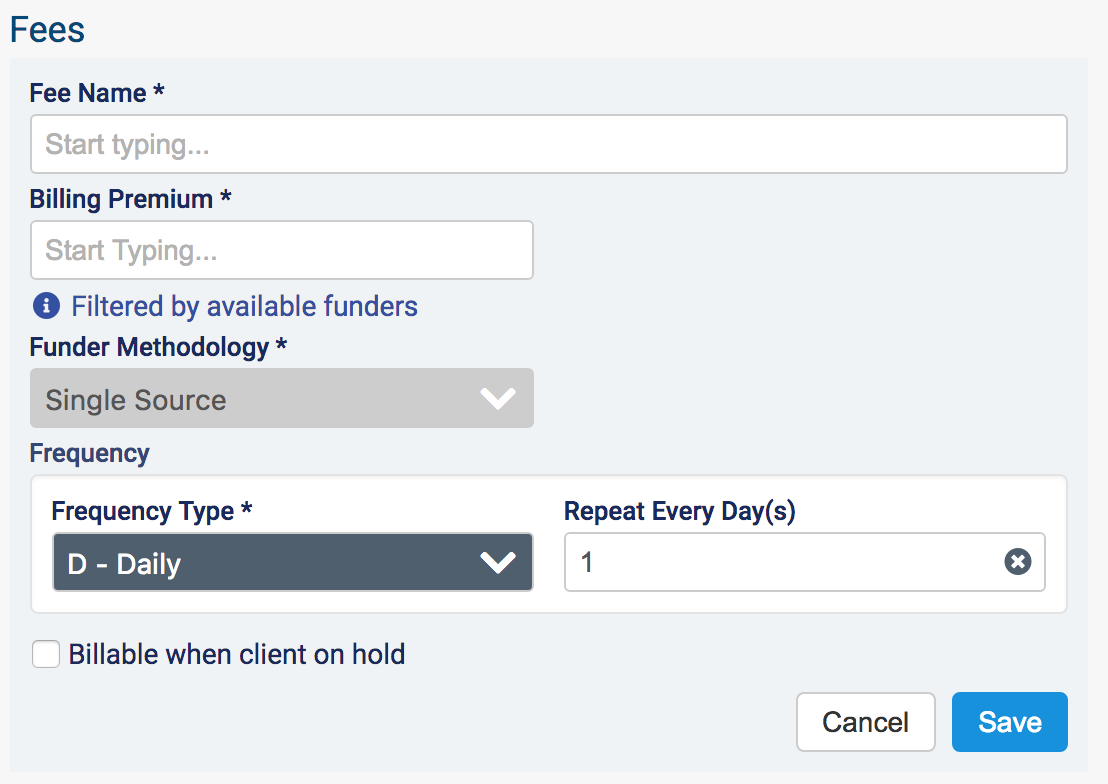Click the Funder Methodology label
The width and height of the screenshot is (1108, 784).
pos(158,347)
